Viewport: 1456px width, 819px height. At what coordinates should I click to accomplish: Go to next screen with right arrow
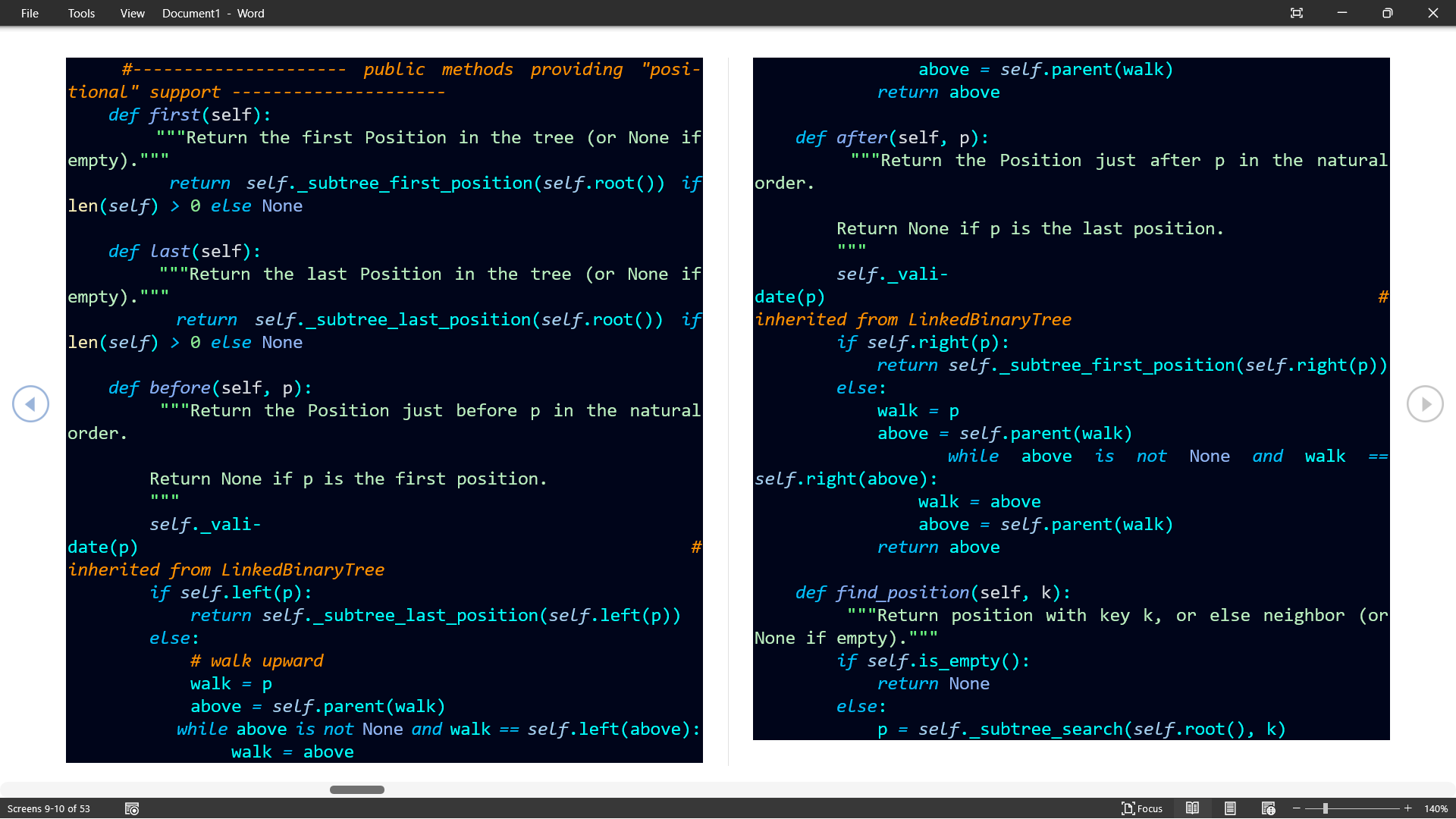1425,404
